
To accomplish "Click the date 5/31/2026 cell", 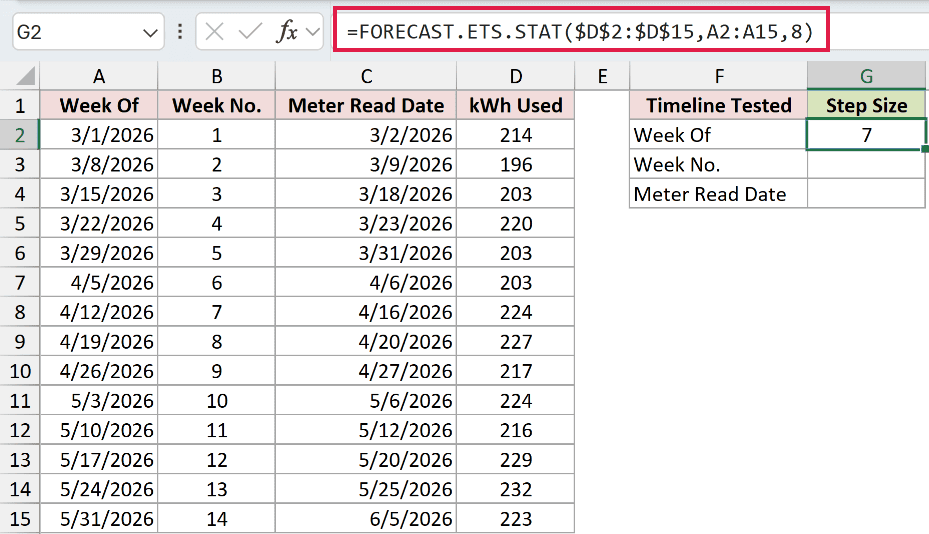I will (99, 519).
